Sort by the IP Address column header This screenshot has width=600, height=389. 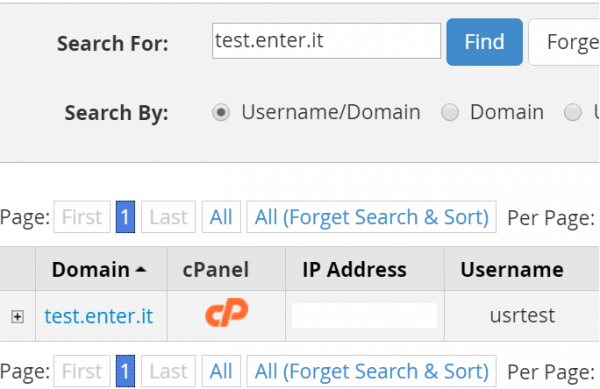click(x=354, y=270)
